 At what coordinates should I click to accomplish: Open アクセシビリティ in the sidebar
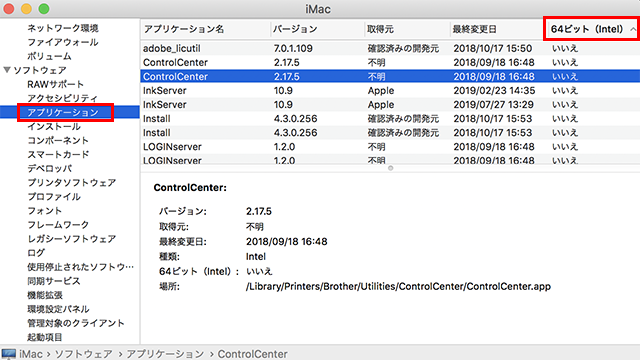(x=62, y=98)
